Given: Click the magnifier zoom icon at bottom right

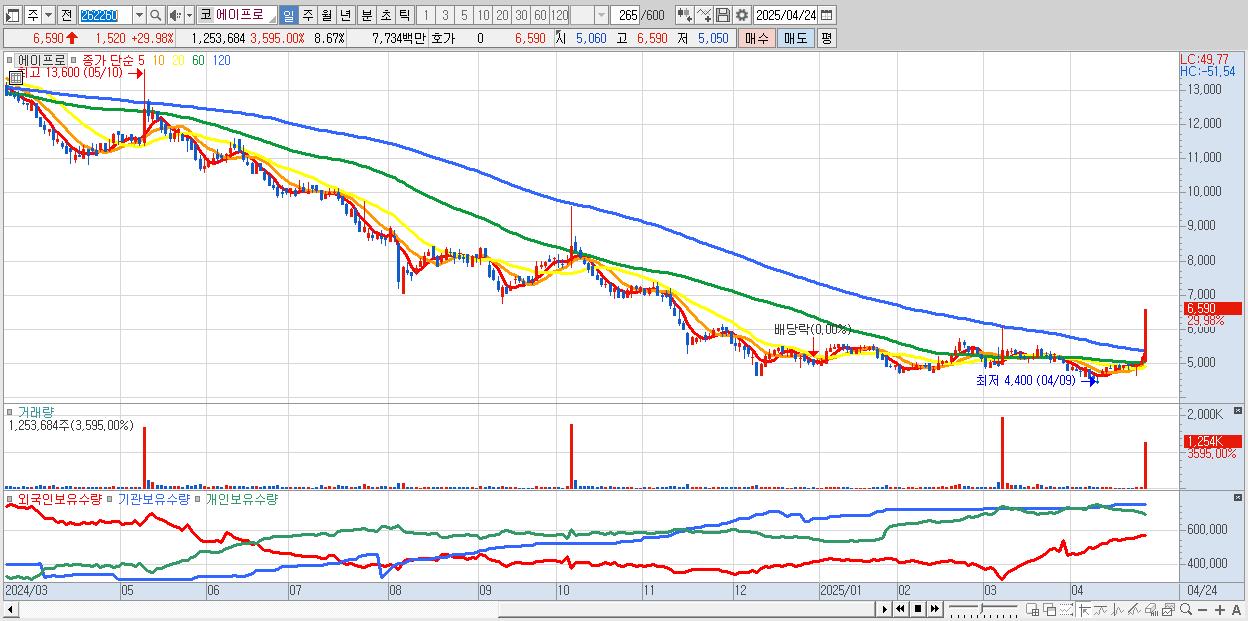Looking at the screenshot, I should point(1186,609).
